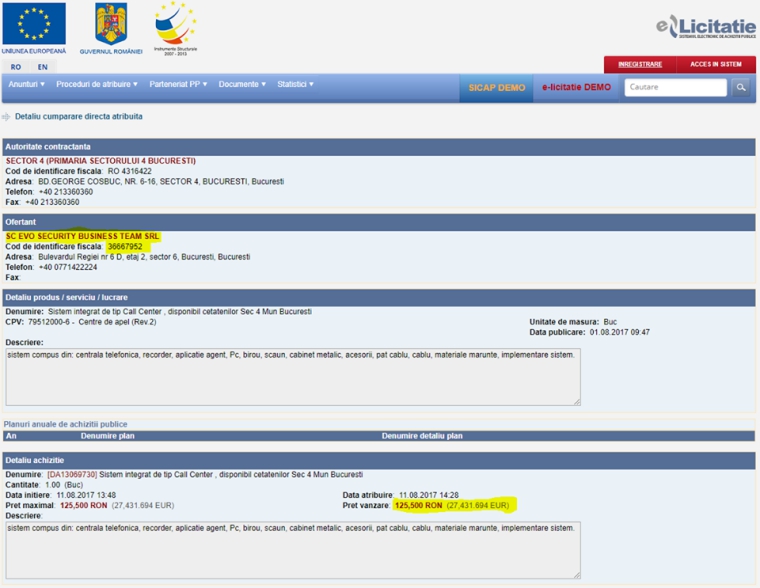This screenshot has width=760, height=588.
Task: Click the Data publicare 01.08.2017 09:47 value
Action: pos(619,333)
